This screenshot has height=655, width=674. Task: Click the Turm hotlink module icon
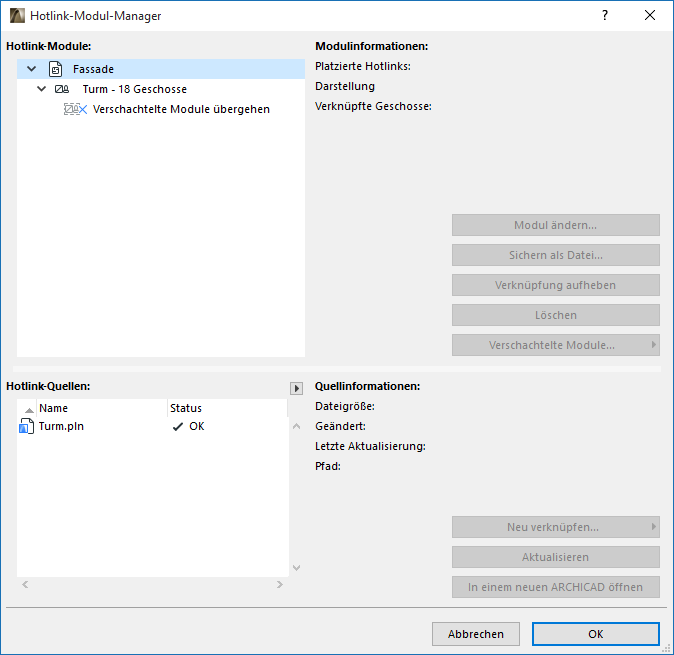61,89
